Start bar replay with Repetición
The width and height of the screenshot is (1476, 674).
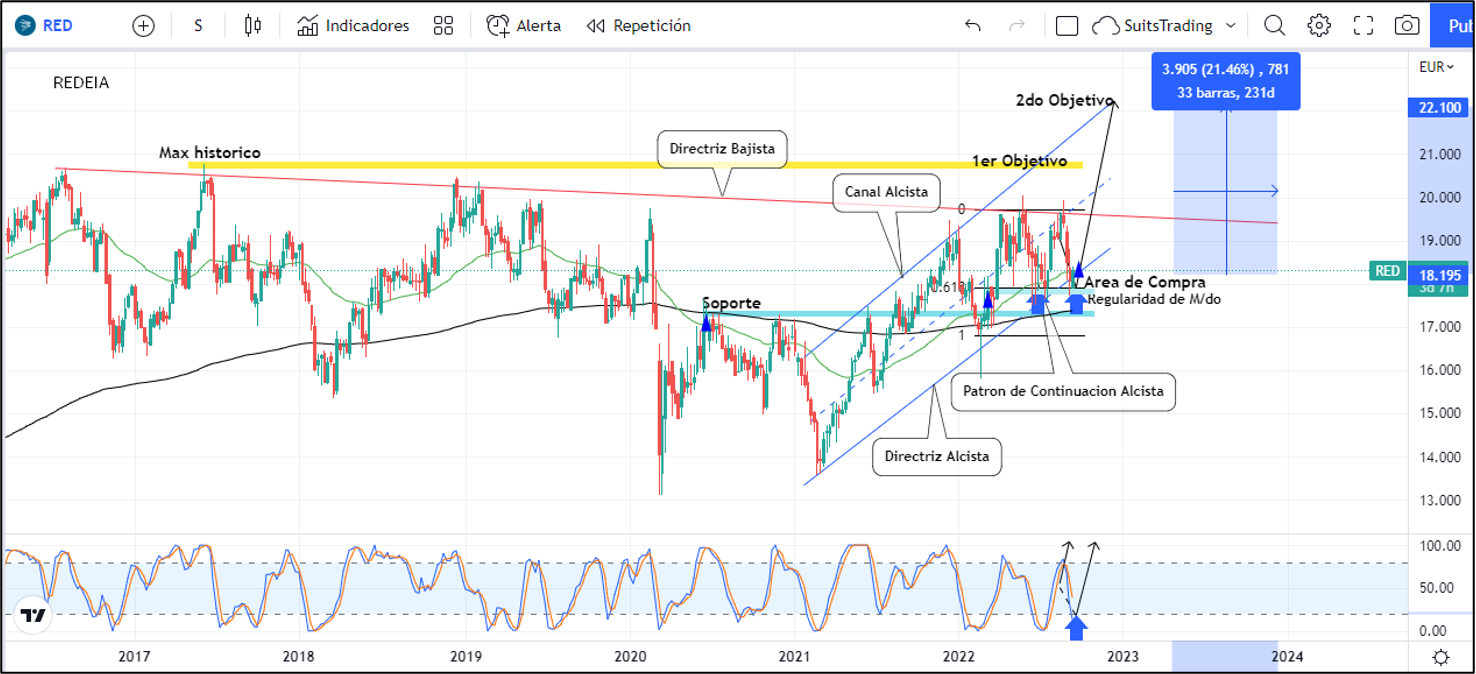pos(638,26)
